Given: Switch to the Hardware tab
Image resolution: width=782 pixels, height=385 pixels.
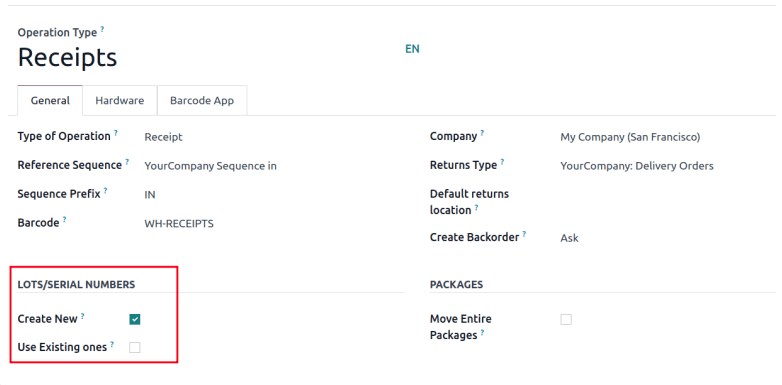Looking at the screenshot, I should [120, 100].
